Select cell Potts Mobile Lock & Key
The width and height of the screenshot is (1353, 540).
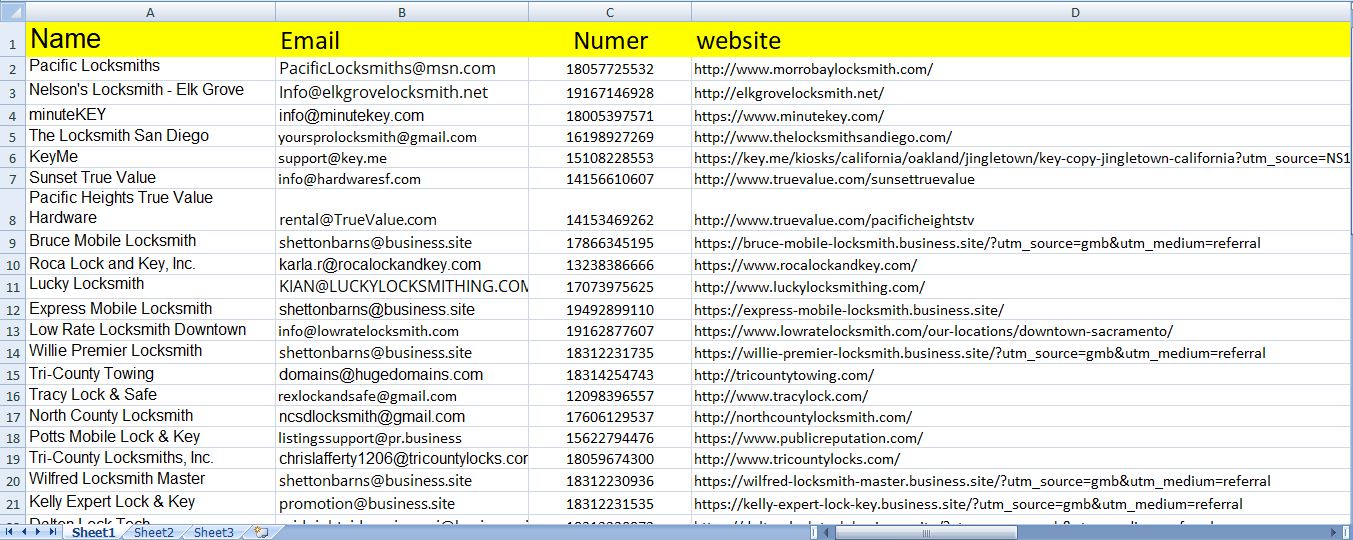pyautogui.click(x=150, y=437)
